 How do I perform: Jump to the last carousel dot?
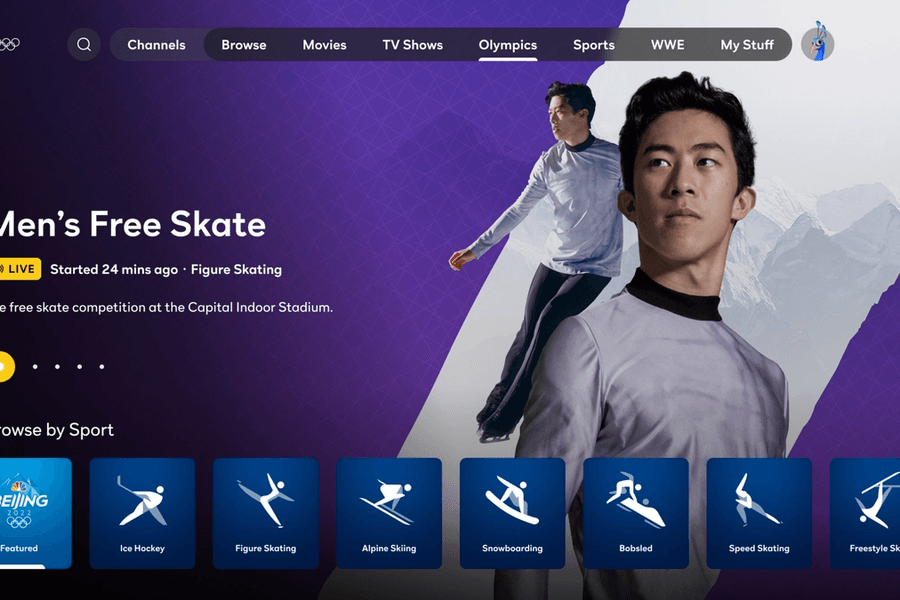(102, 367)
